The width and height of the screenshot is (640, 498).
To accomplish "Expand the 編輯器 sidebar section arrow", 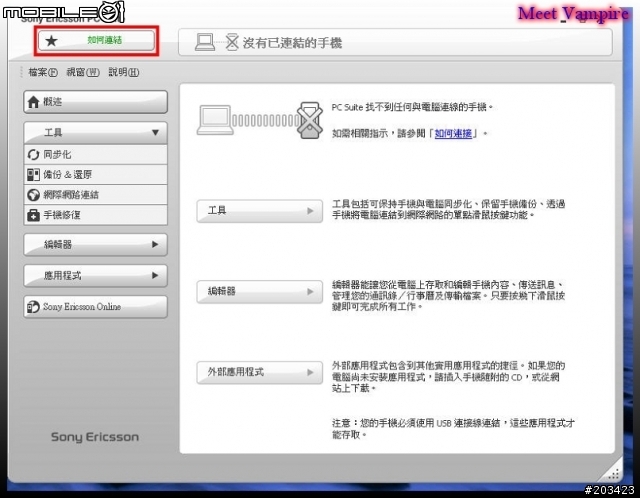I will [x=155, y=244].
